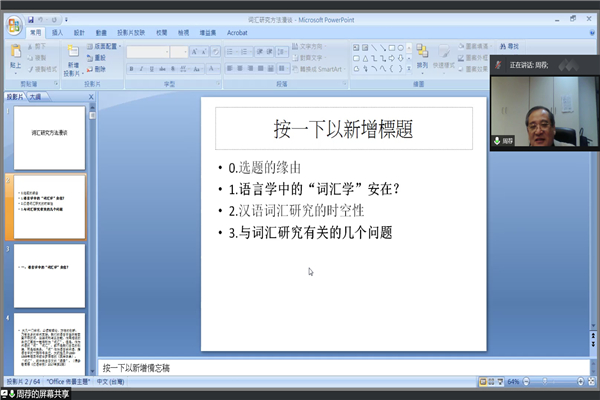Select the third slide thumbnail
The height and width of the screenshot is (400, 600).
[49, 275]
